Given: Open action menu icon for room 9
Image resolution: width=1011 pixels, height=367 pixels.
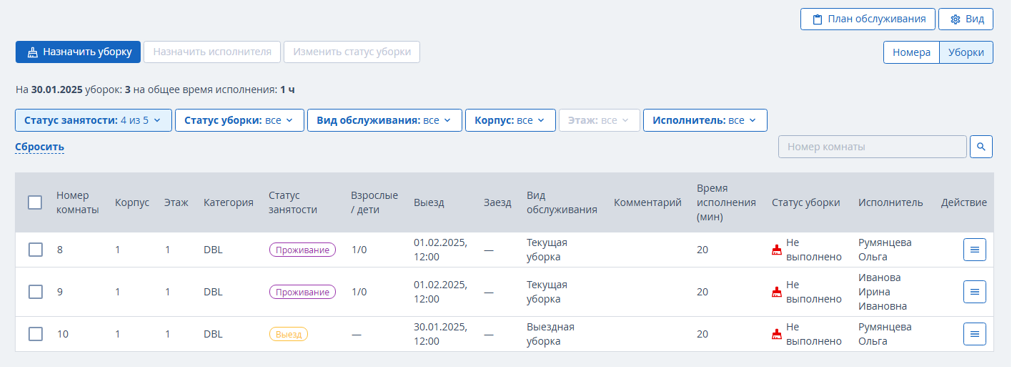Looking at the screenshot, I should (x=974, y=292).
